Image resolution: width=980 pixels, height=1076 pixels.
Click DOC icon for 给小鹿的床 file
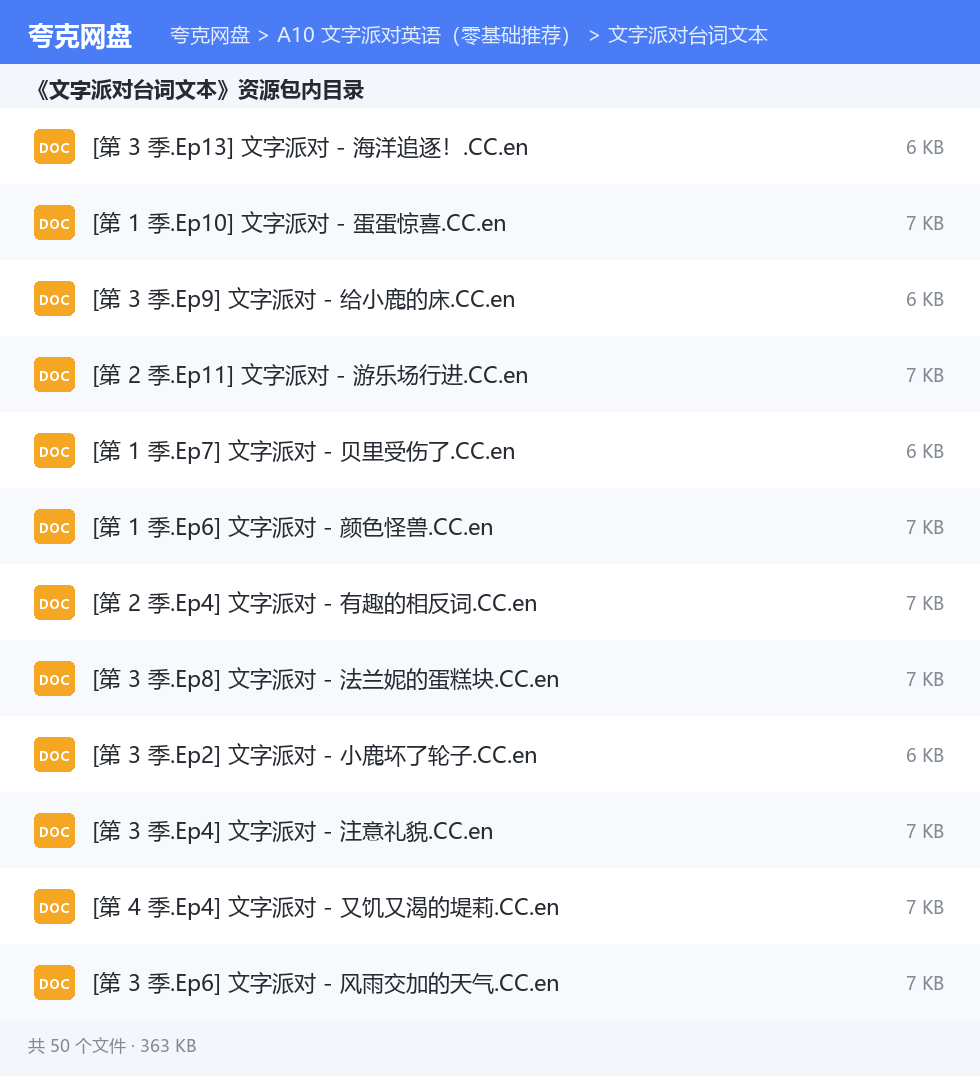54,299
